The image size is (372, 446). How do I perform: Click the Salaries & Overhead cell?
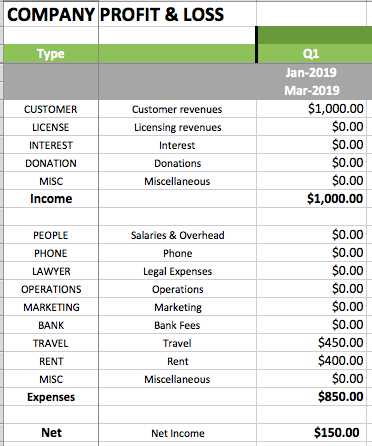coord(177,235)
